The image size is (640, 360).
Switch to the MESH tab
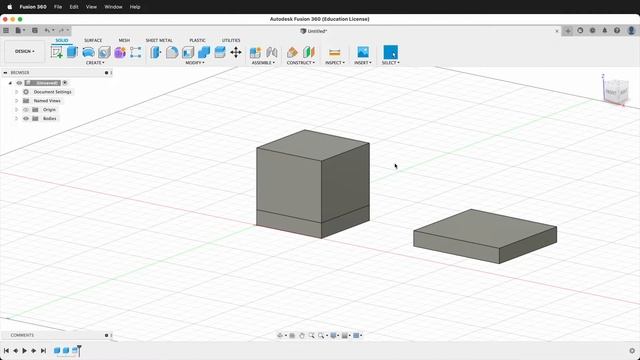(x=124, y=40)
